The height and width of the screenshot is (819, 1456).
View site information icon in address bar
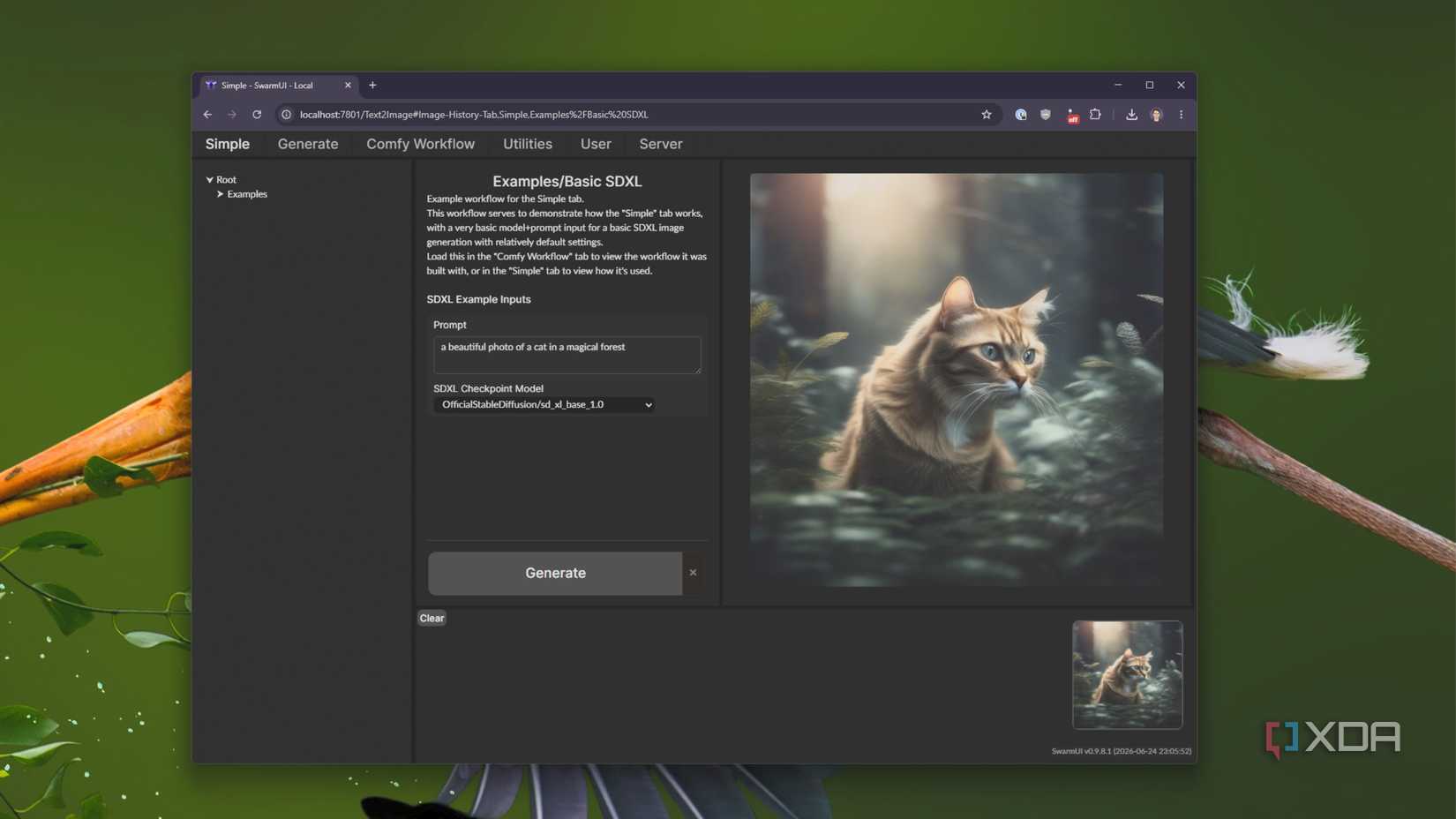tap(286, 115)
